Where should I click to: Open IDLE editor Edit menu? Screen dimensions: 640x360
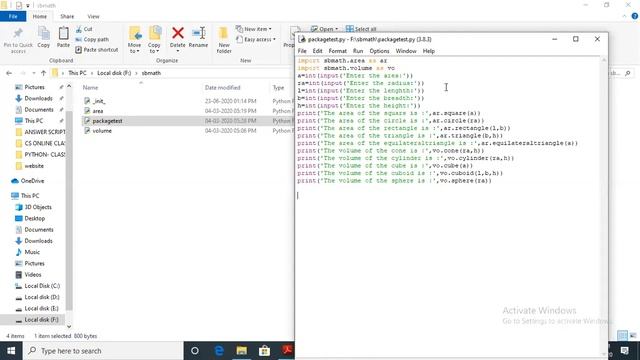pyautogui.click(x=318, y=51)
